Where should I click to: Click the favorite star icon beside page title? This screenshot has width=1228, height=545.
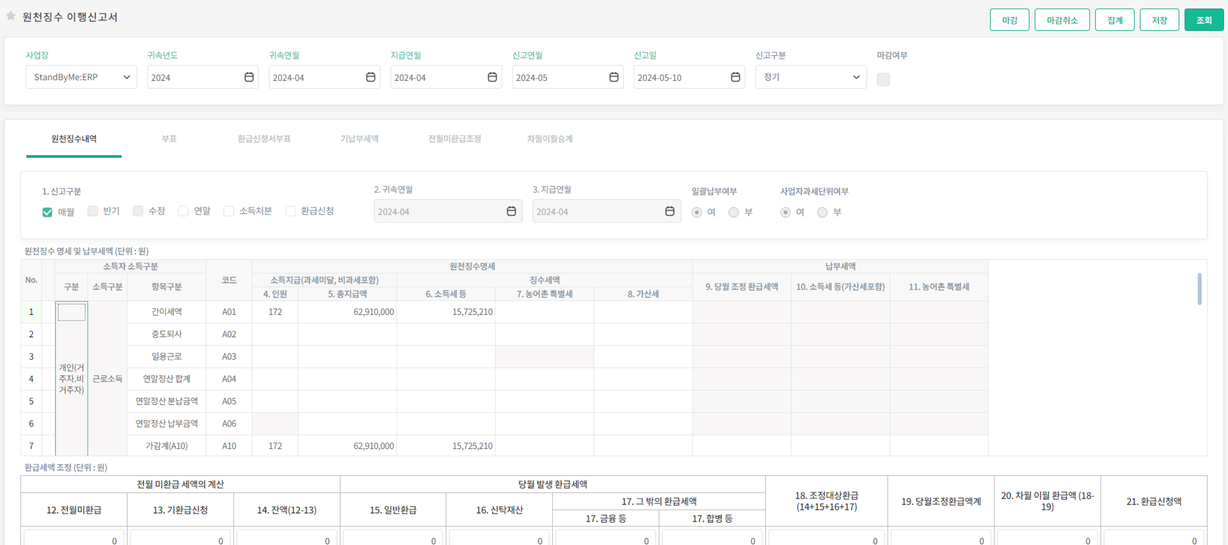pyautogui.click(x=11, y=17)
